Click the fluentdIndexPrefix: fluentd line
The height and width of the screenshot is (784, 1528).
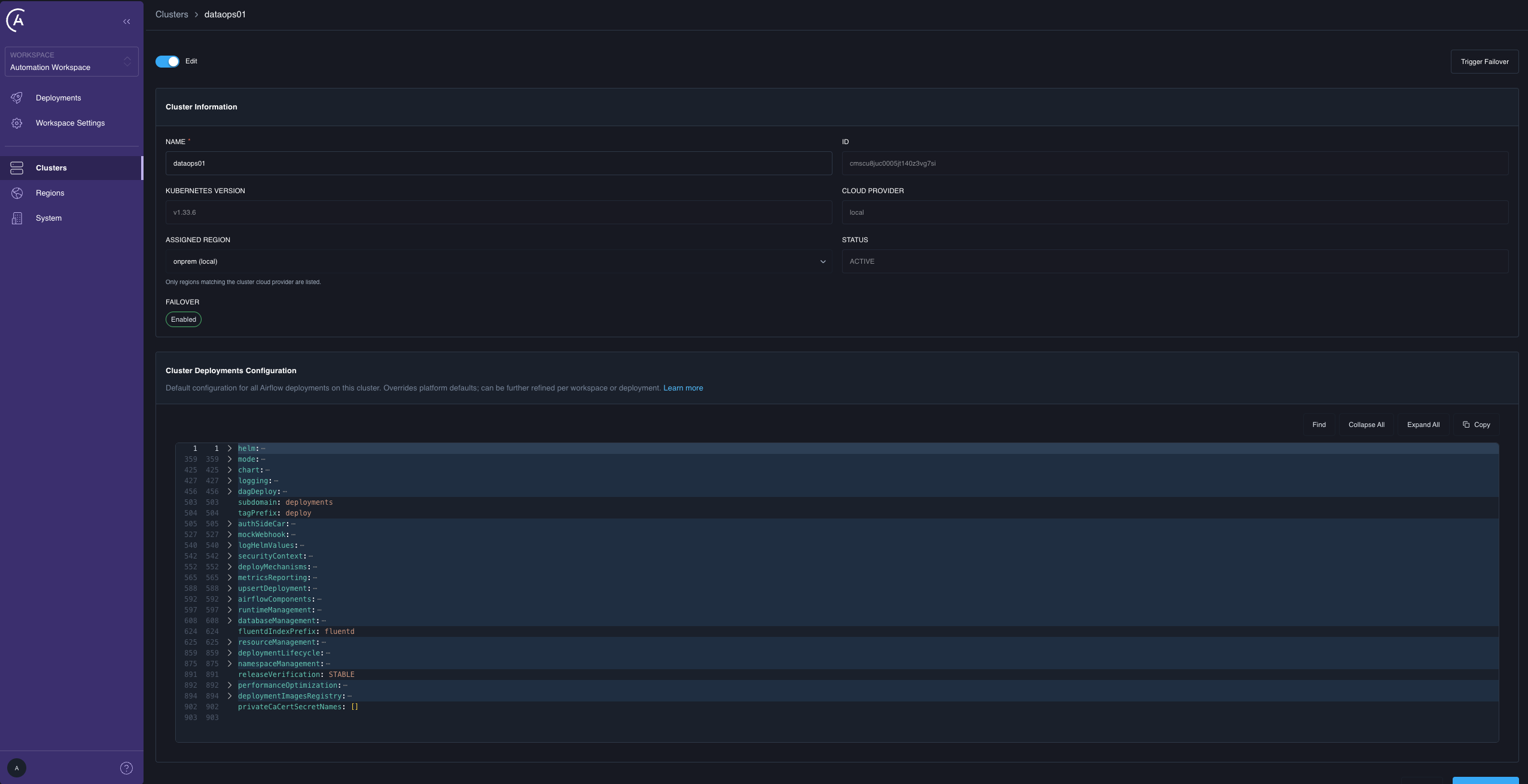(x=296, y=632)
